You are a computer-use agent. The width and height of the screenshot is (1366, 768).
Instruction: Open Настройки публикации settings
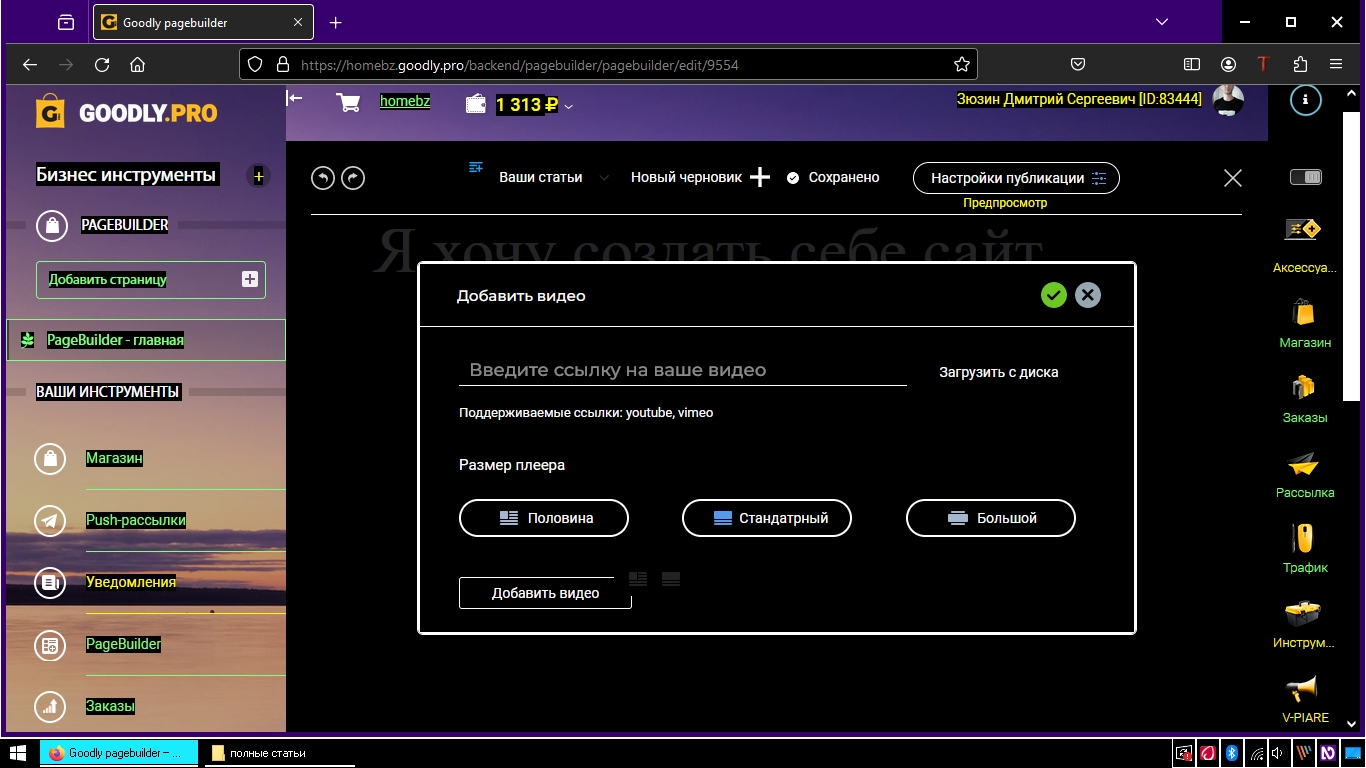(1016, 178)
